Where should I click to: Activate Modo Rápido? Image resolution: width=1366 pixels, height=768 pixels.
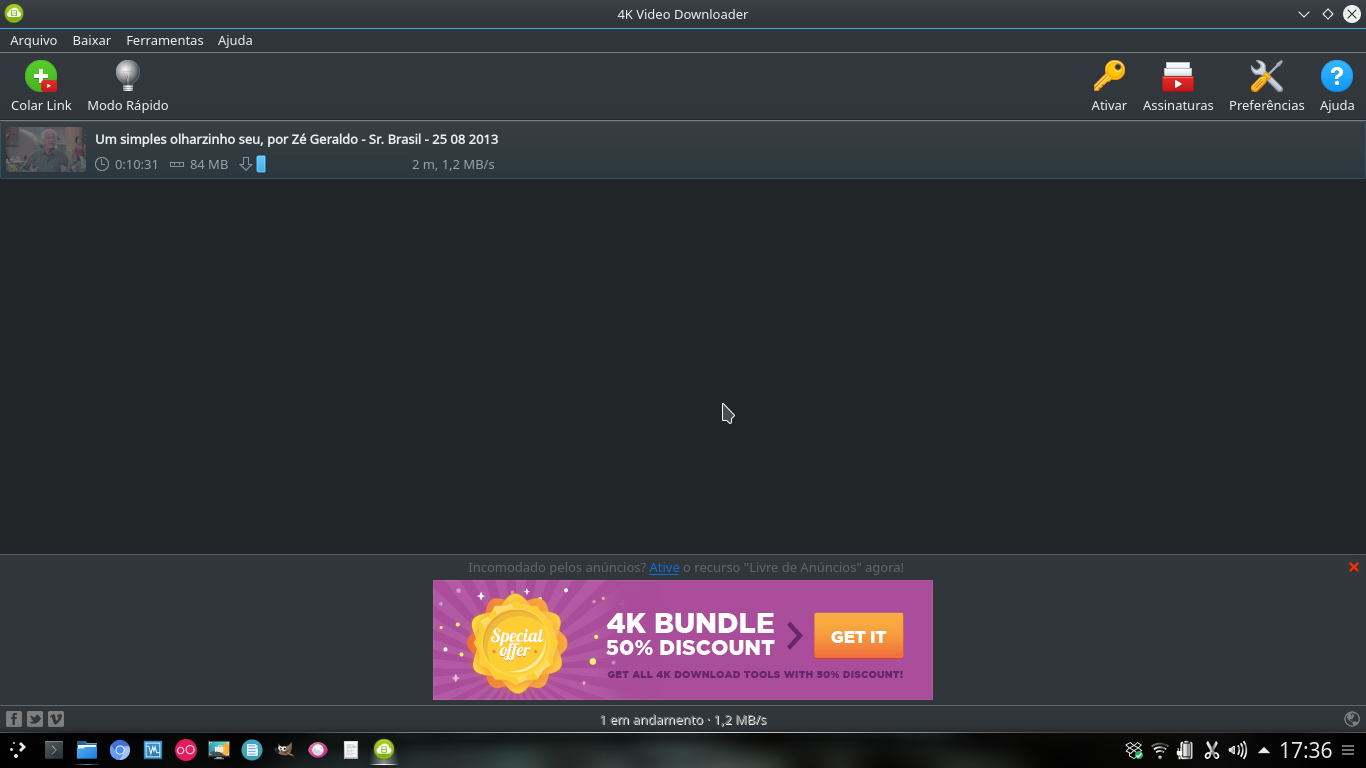click(x=127, y=85)
